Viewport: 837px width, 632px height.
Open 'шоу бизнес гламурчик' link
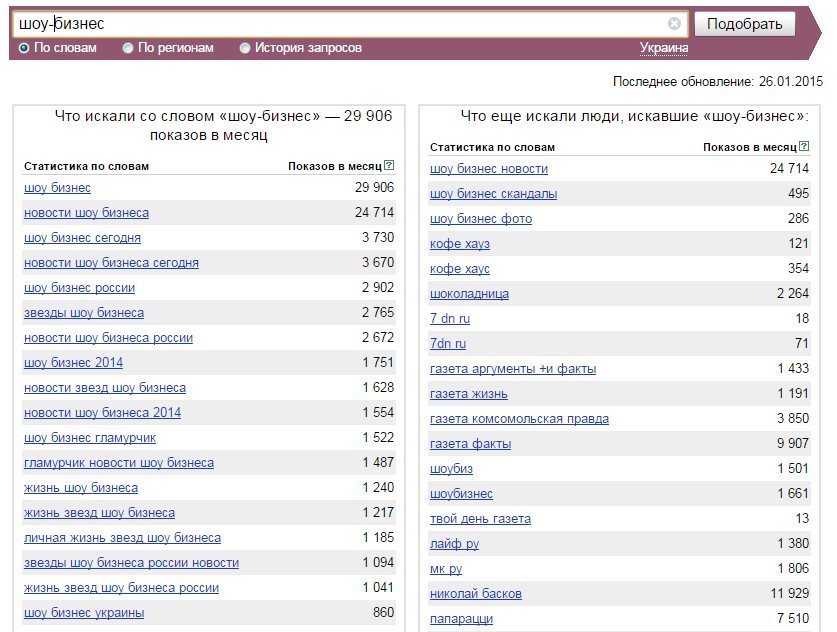point(90,438)
